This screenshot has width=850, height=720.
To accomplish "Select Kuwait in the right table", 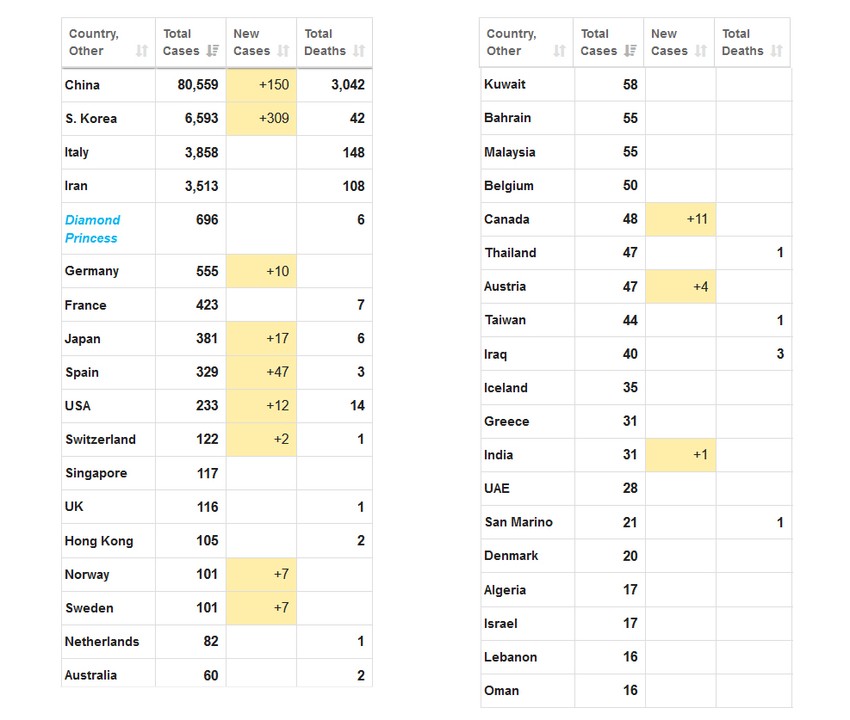I will pyautogui.click(x=504, y=84).
